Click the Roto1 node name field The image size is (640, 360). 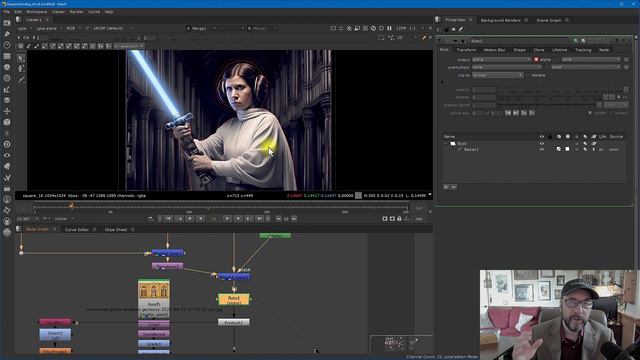click(x=519, y=41)
